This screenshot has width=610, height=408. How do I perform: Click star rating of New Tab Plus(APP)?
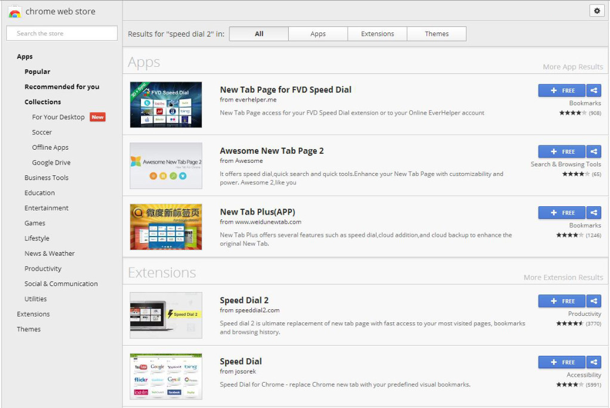pyautogui.click(x=570, y=235)
